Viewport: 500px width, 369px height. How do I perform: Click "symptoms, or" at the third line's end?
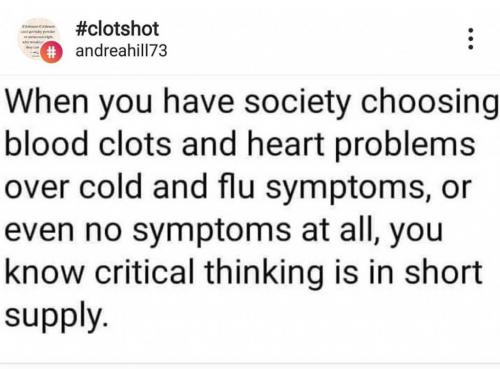(x=369, y=189)
